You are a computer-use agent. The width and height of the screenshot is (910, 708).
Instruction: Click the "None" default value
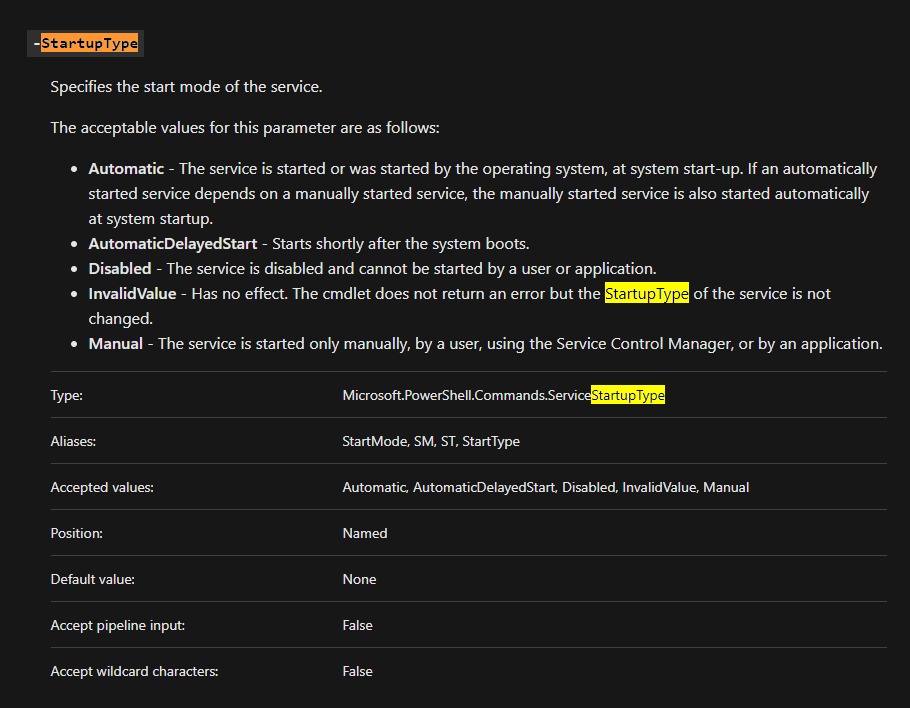click(359, 580)
